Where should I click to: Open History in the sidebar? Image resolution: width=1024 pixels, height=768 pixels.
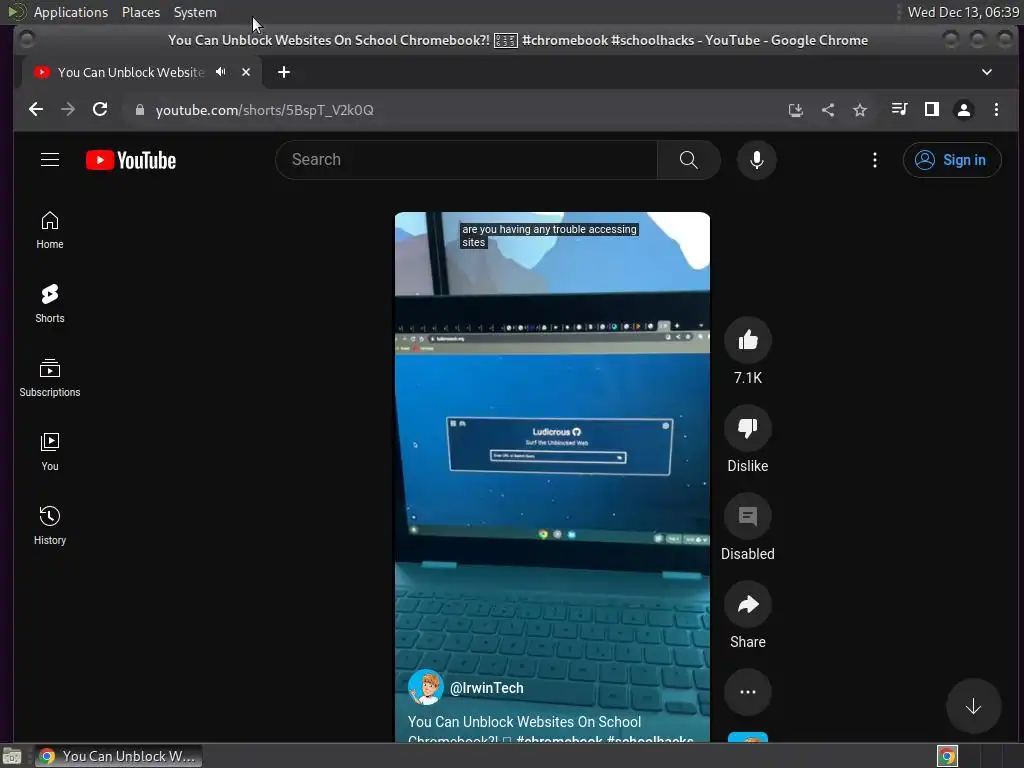point(50,526)
